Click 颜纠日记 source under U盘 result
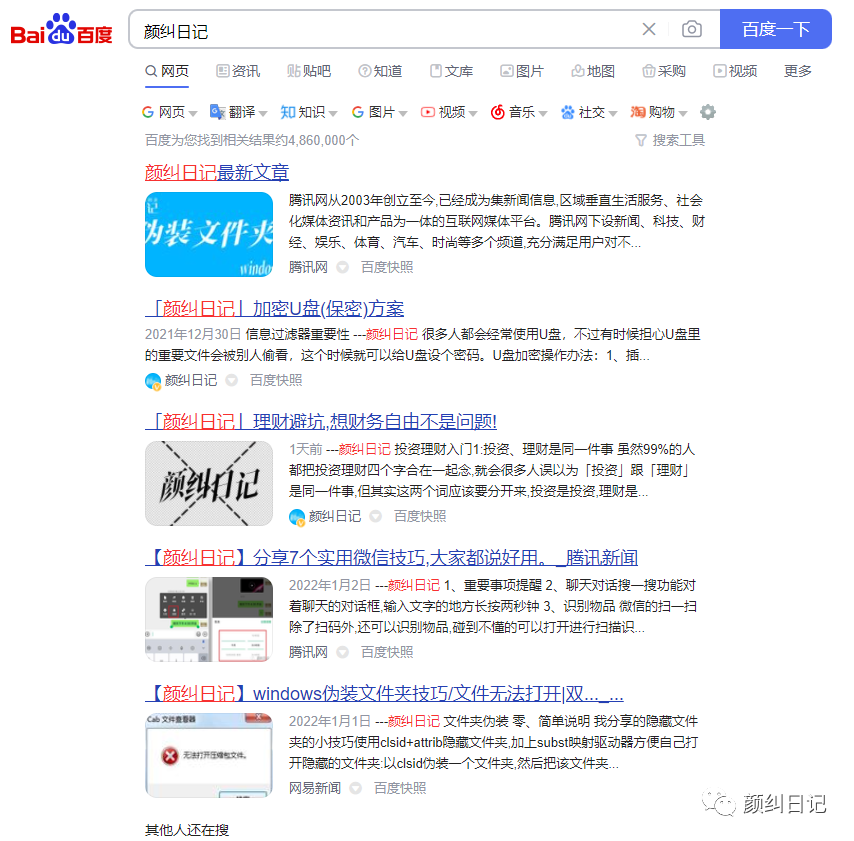 point(191,380)
